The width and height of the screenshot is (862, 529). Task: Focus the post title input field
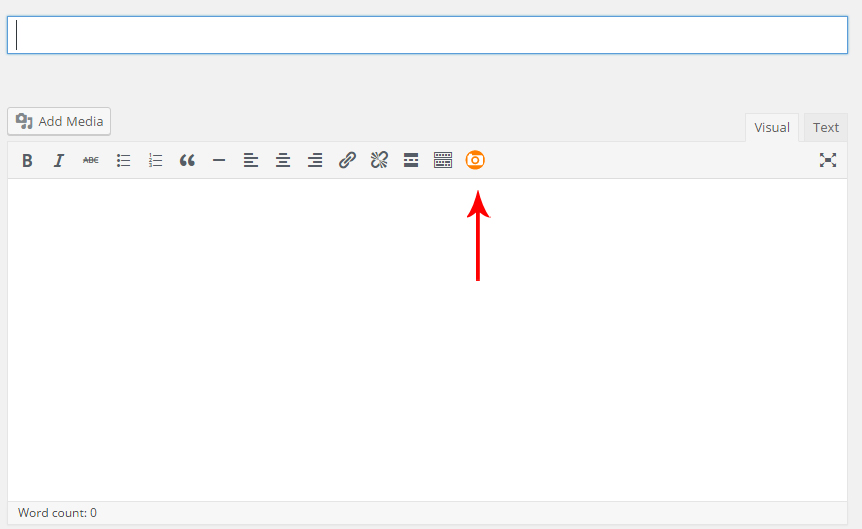point(427,35)
